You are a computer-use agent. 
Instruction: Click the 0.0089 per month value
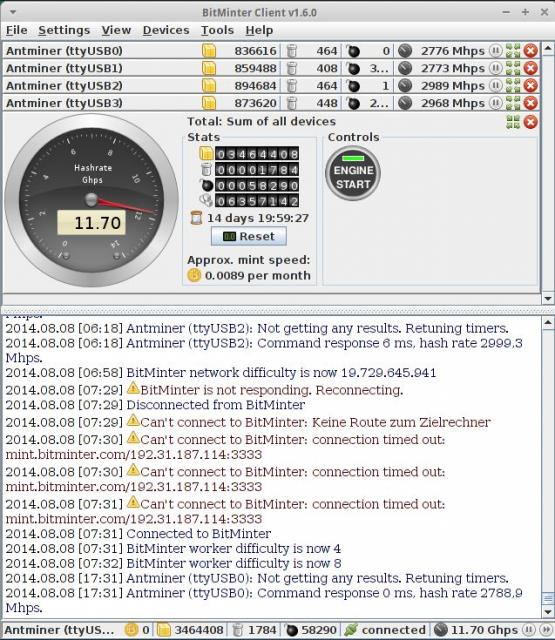(258, 276)
